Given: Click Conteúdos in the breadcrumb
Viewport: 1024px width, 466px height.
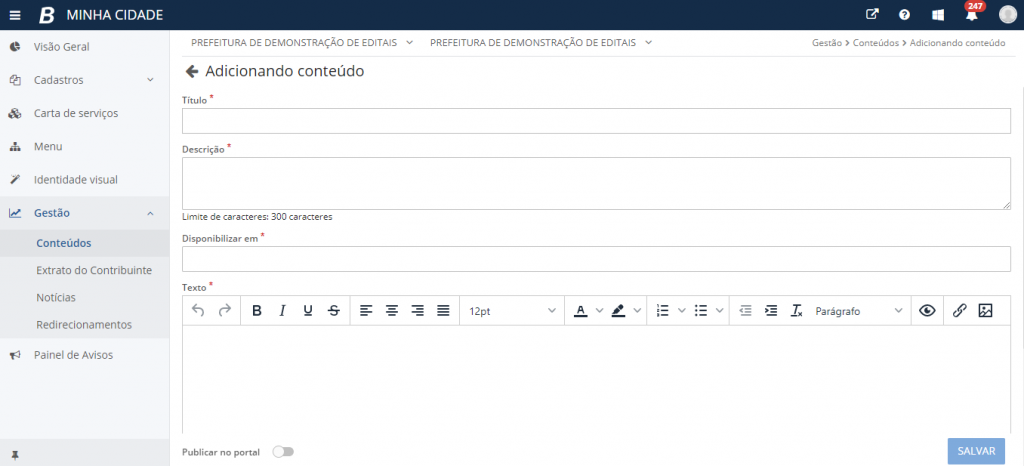Looking at the screenshot, I should (x=875, y=43).
